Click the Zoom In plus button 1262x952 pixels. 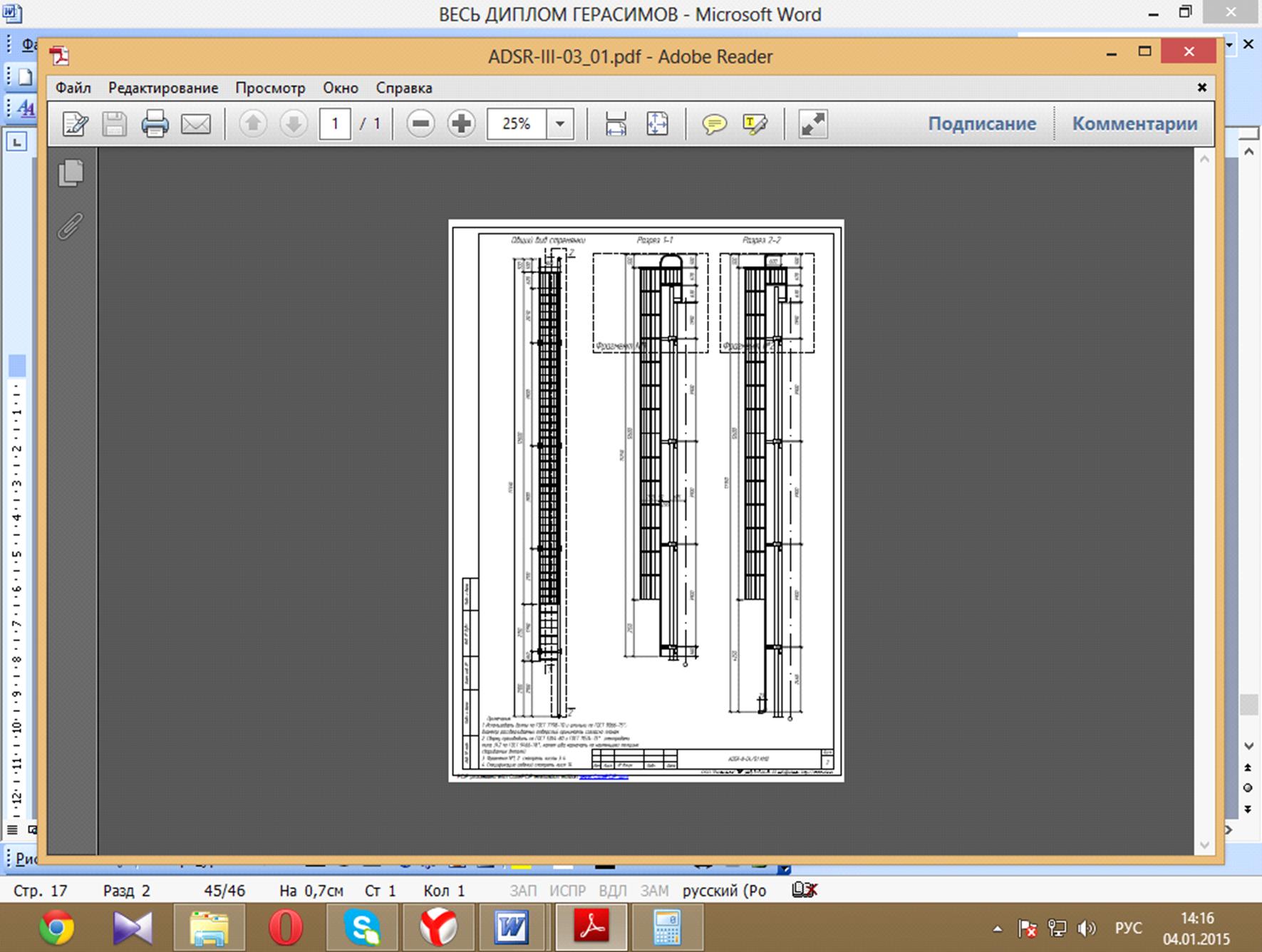coord(461,124)
